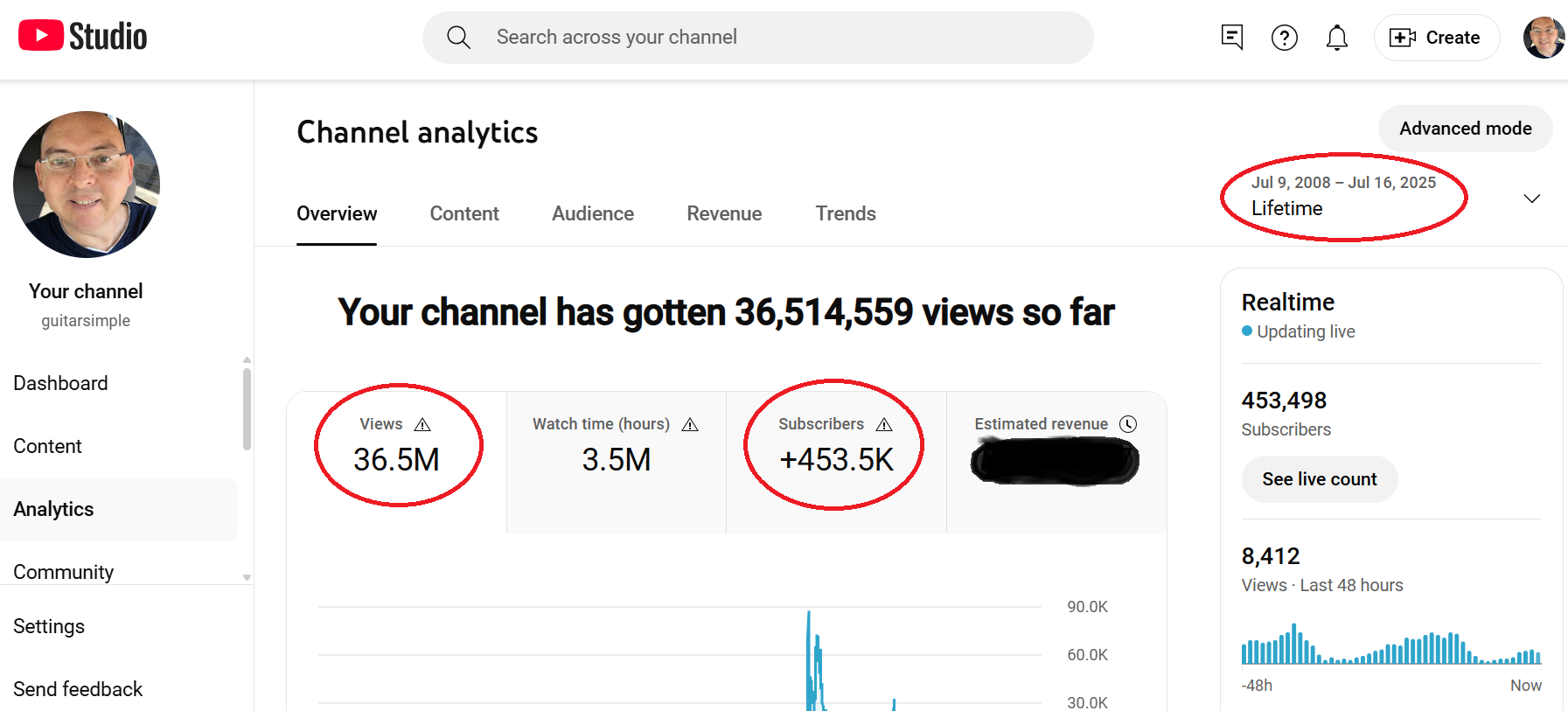Click See live count button
Image resolution: width=1568 pixels, height=711 pixels.
[1319, 479]
